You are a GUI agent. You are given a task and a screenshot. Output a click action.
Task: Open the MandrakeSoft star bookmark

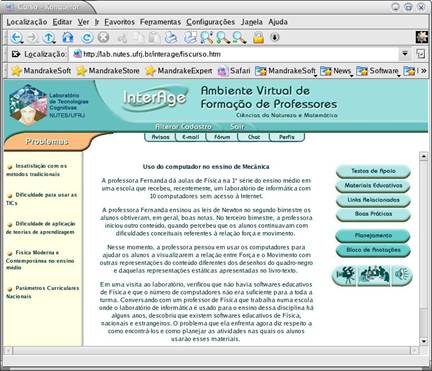[41, 71]
